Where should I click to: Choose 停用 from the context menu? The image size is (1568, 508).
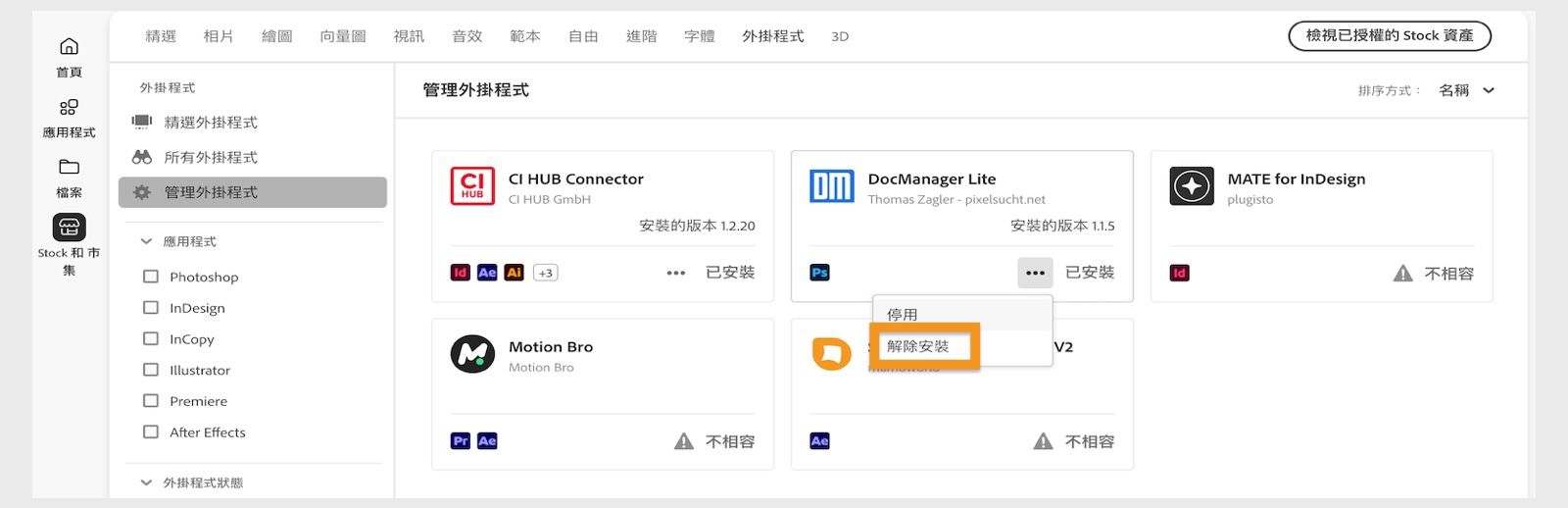pos(962,315)
